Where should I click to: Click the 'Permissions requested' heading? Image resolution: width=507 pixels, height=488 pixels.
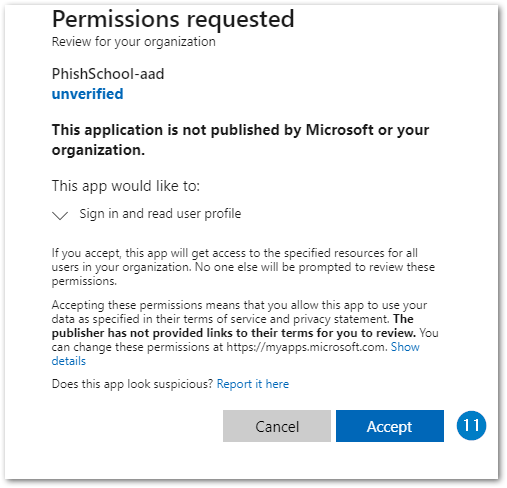(x=173, y=19)
